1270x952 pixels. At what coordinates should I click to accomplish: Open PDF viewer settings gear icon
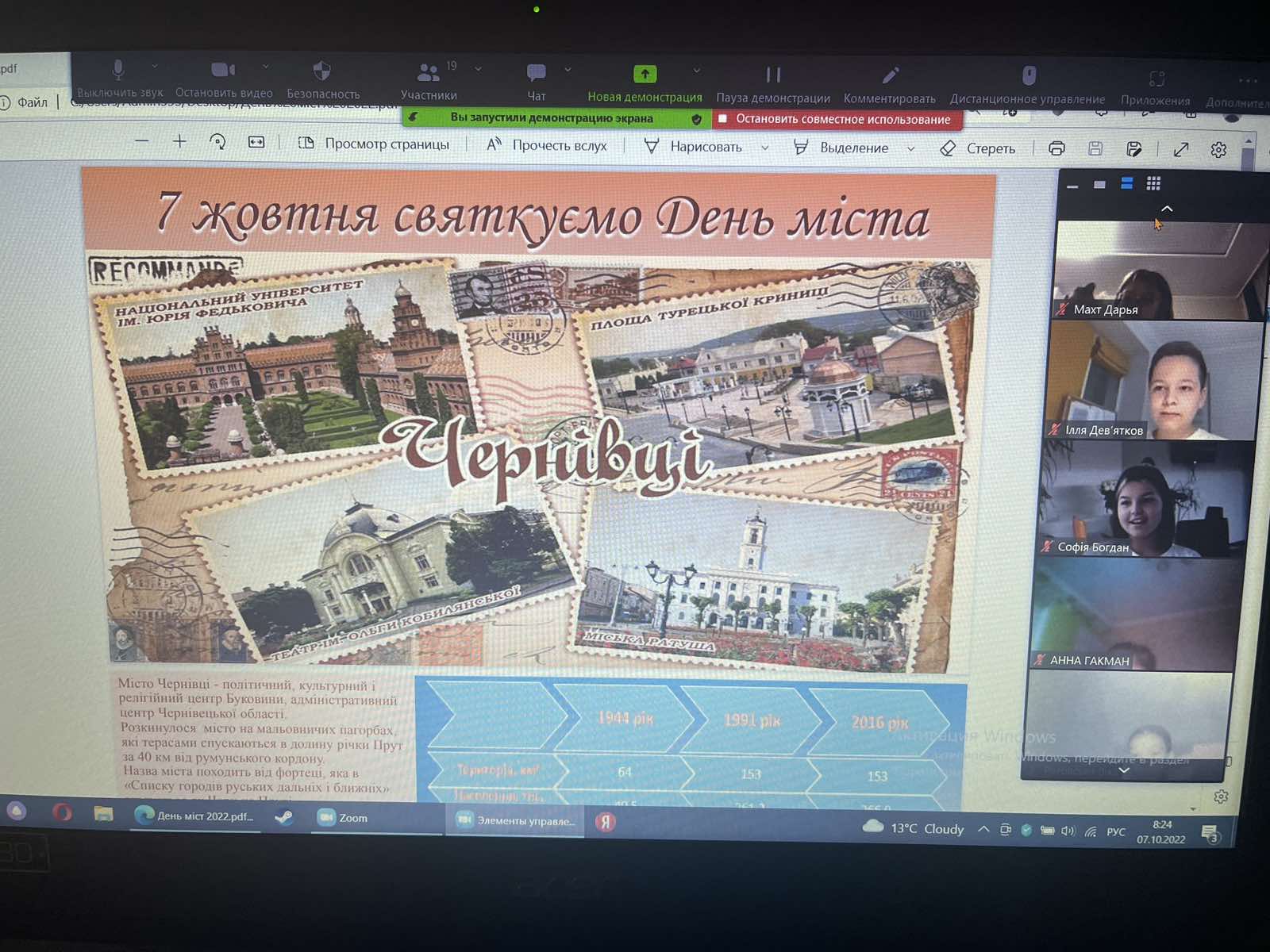[x=1218, y=149]
